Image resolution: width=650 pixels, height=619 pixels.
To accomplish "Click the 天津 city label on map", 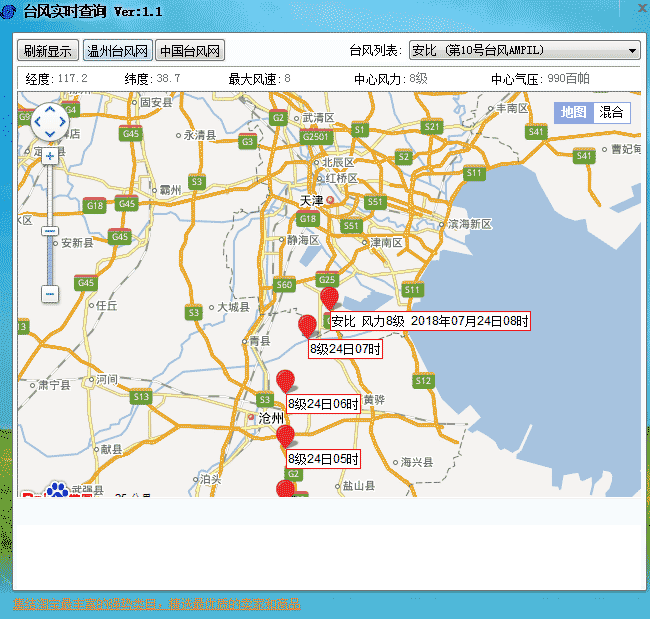I will click(x=311, y=201).
